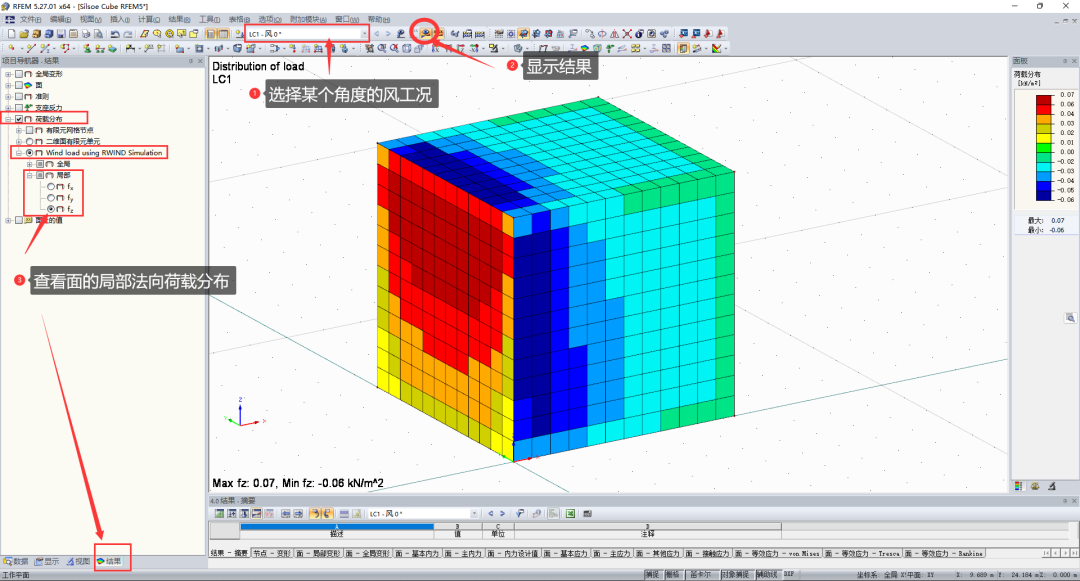Click the Excel export icon in results table toolbar

tap(570, 514)
